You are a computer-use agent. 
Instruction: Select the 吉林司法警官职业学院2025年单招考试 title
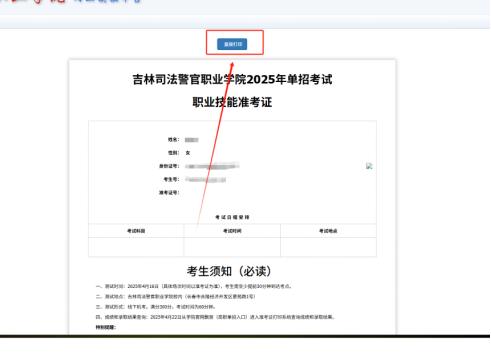point(232,80)
